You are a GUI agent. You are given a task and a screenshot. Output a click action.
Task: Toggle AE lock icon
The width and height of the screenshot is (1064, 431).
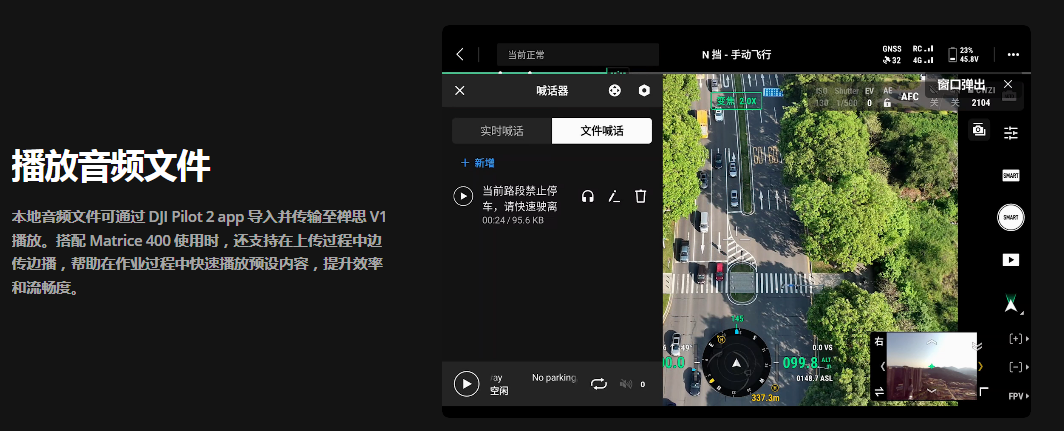click(887, 103)
